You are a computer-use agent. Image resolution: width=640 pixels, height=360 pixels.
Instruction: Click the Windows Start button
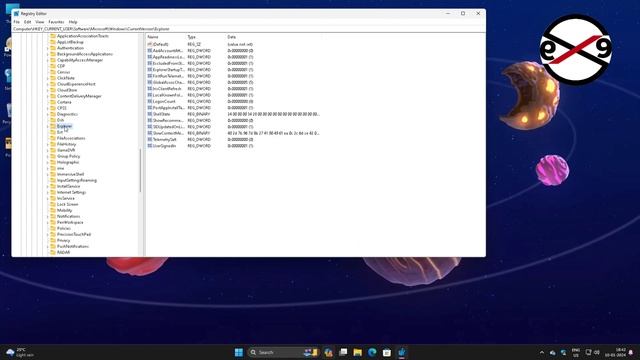point(239,352)
